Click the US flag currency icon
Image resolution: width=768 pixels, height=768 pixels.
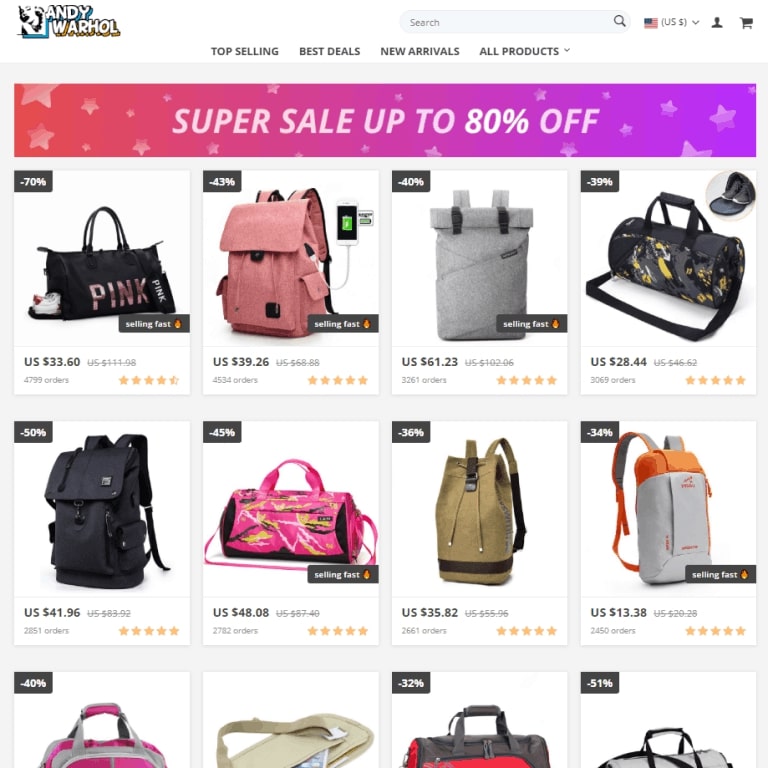point(650,23)
